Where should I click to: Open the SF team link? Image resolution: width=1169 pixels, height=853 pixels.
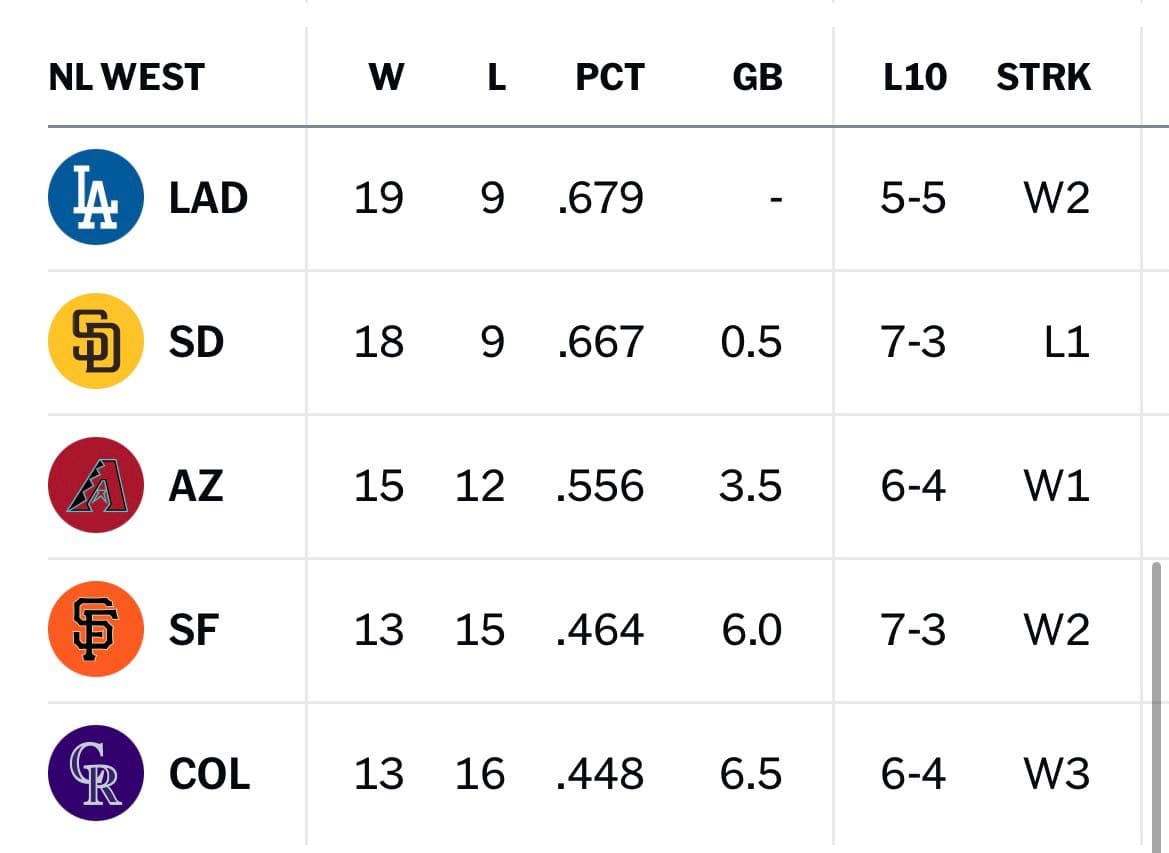[194, 630]
